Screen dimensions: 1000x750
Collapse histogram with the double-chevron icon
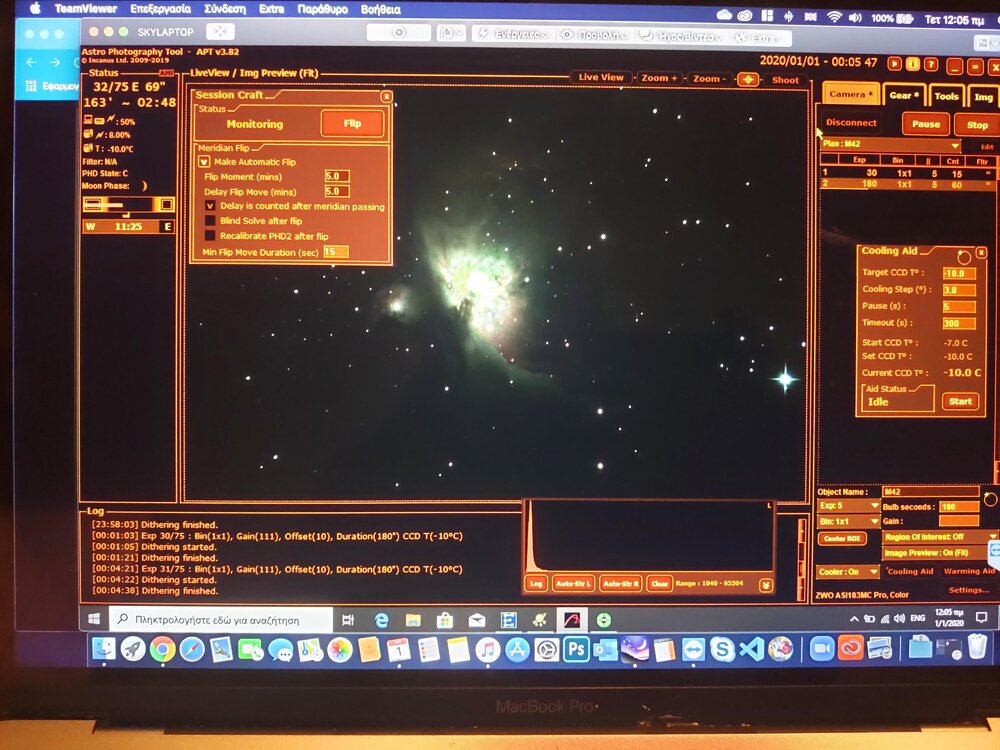[x=765, y=584]
